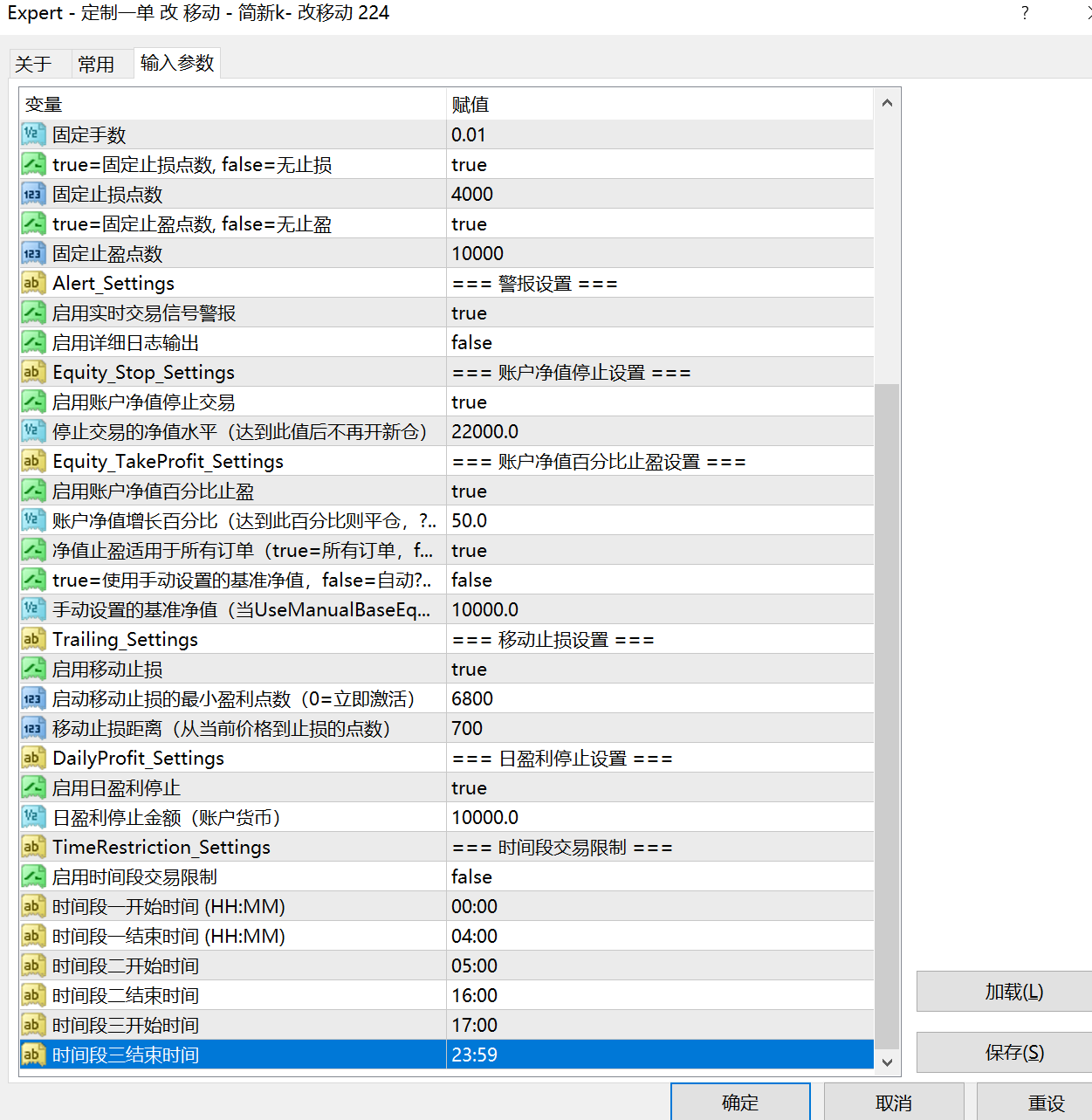Click the 123 icon for 固定止盈点数
The width and height of the screenshot is (1092, 1120).
pyautogui.click(x=33, y=252)
